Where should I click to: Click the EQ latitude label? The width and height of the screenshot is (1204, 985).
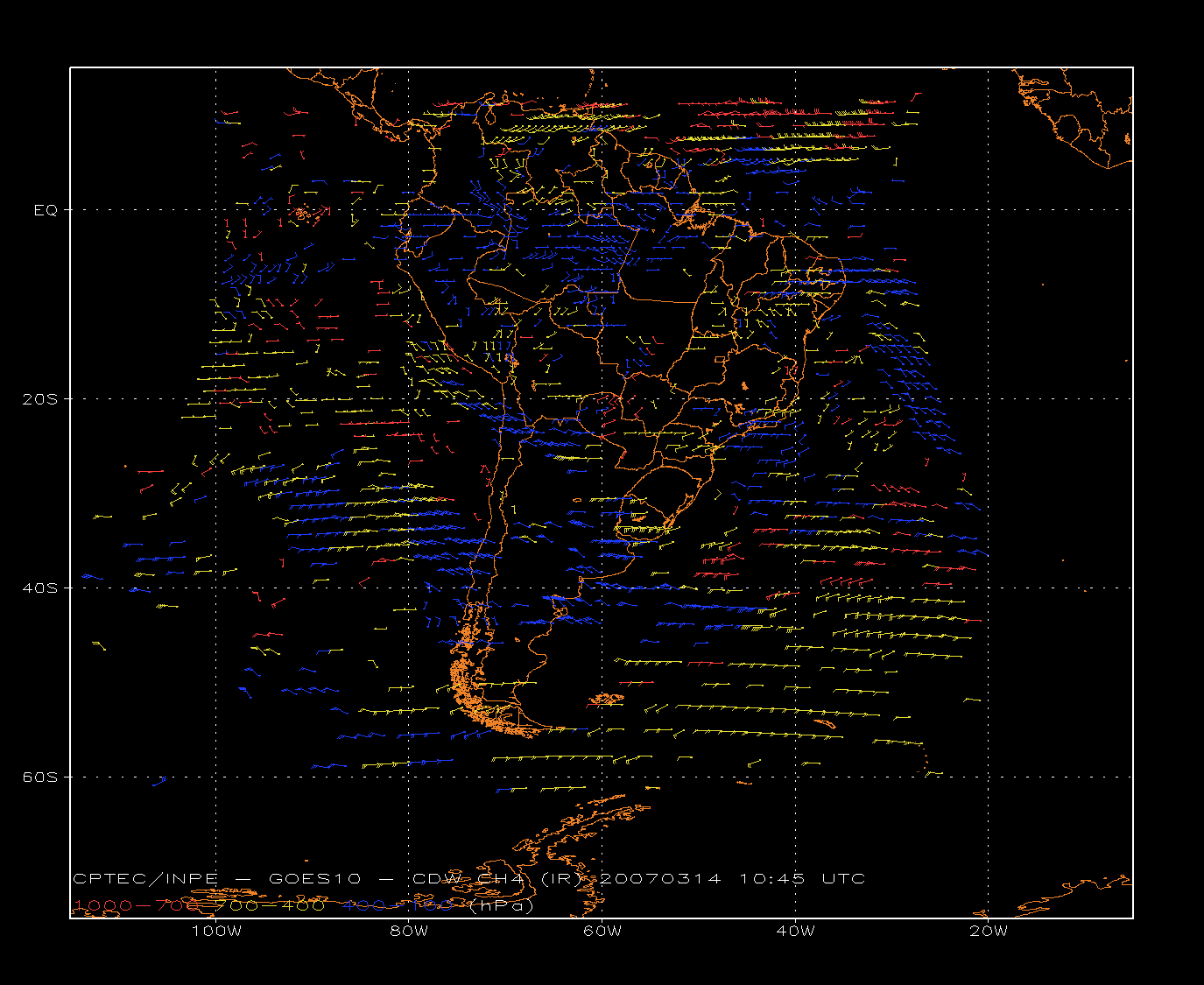click(46, 210)
